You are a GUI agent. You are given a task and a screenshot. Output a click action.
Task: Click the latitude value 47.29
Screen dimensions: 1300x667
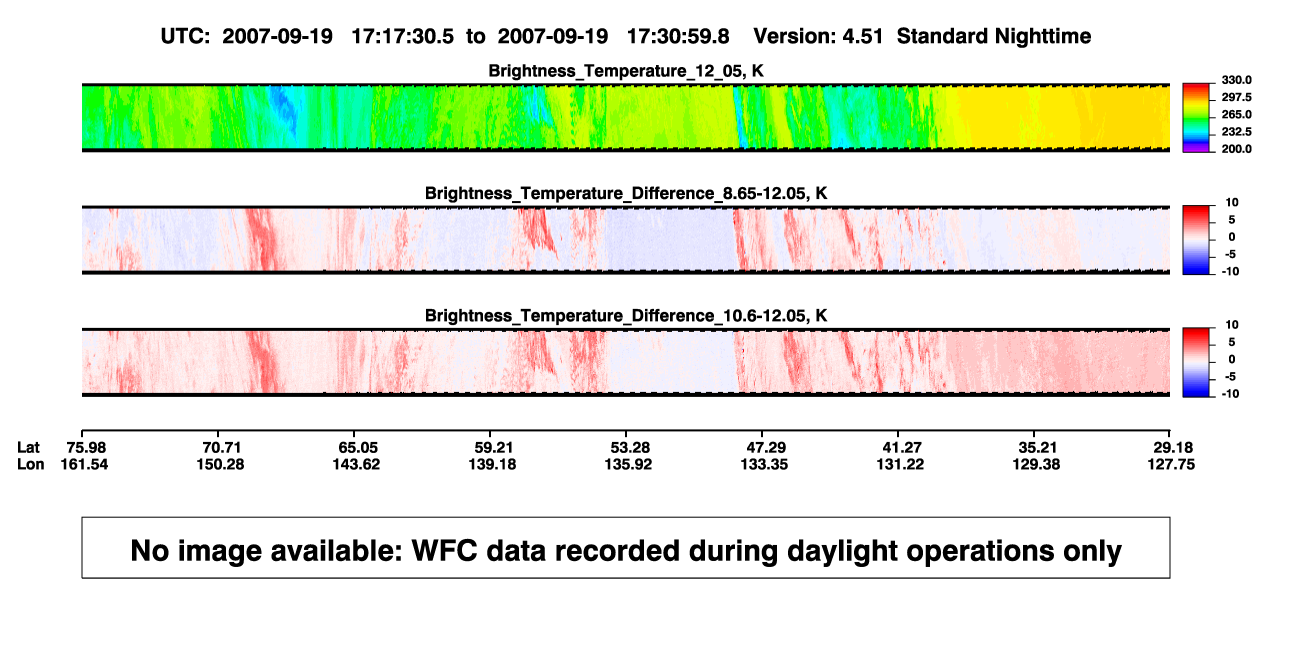[766, 447]
